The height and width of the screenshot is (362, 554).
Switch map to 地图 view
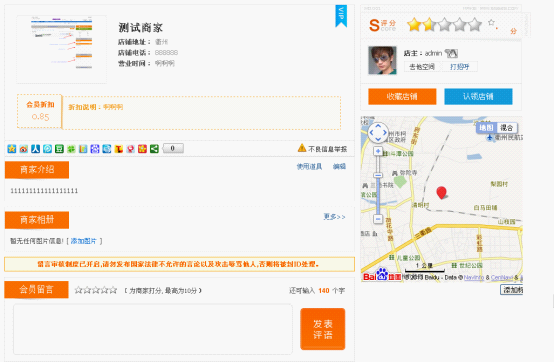[486, 128]
